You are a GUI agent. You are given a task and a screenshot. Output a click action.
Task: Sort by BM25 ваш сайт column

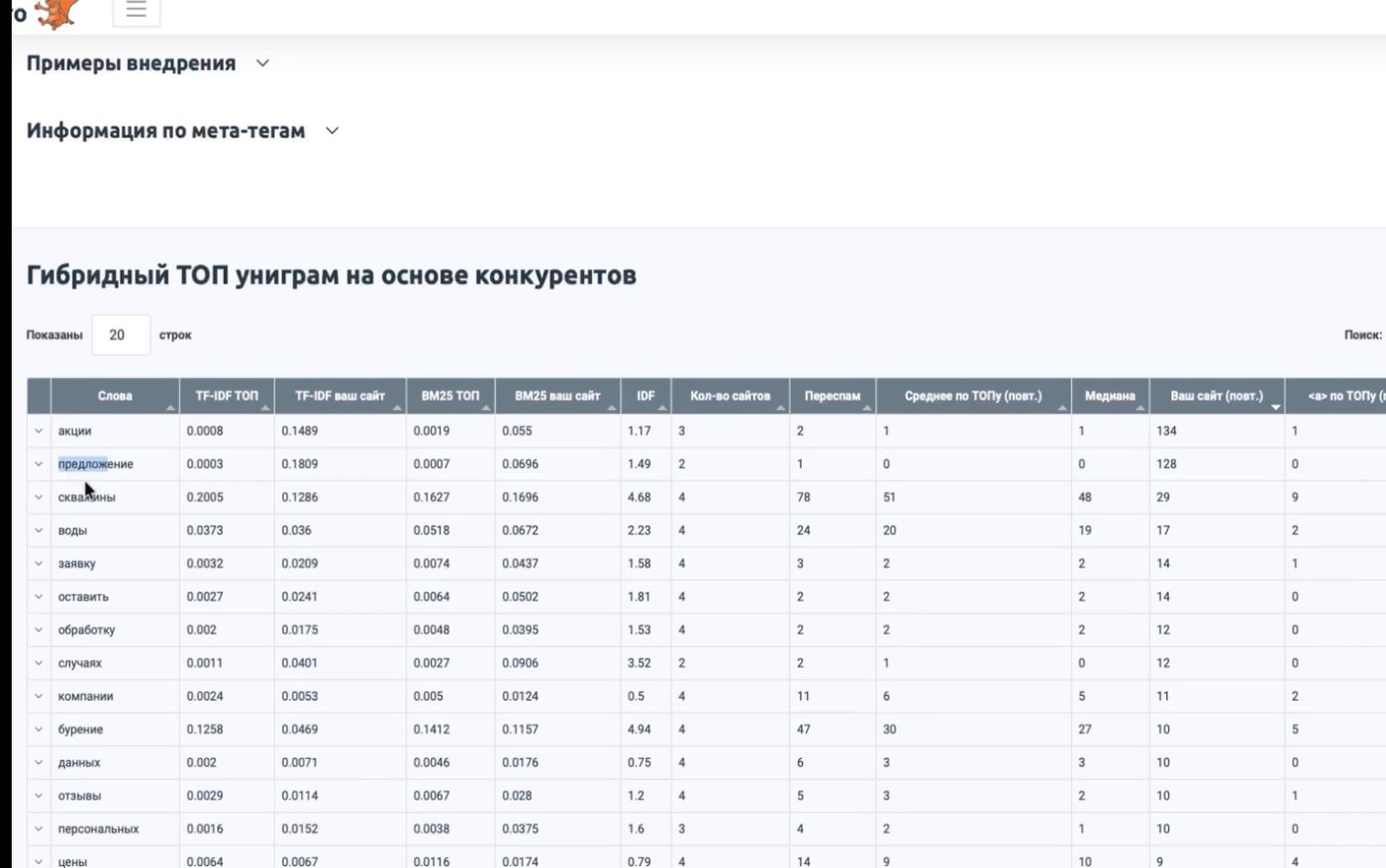[x=558, y=396]
